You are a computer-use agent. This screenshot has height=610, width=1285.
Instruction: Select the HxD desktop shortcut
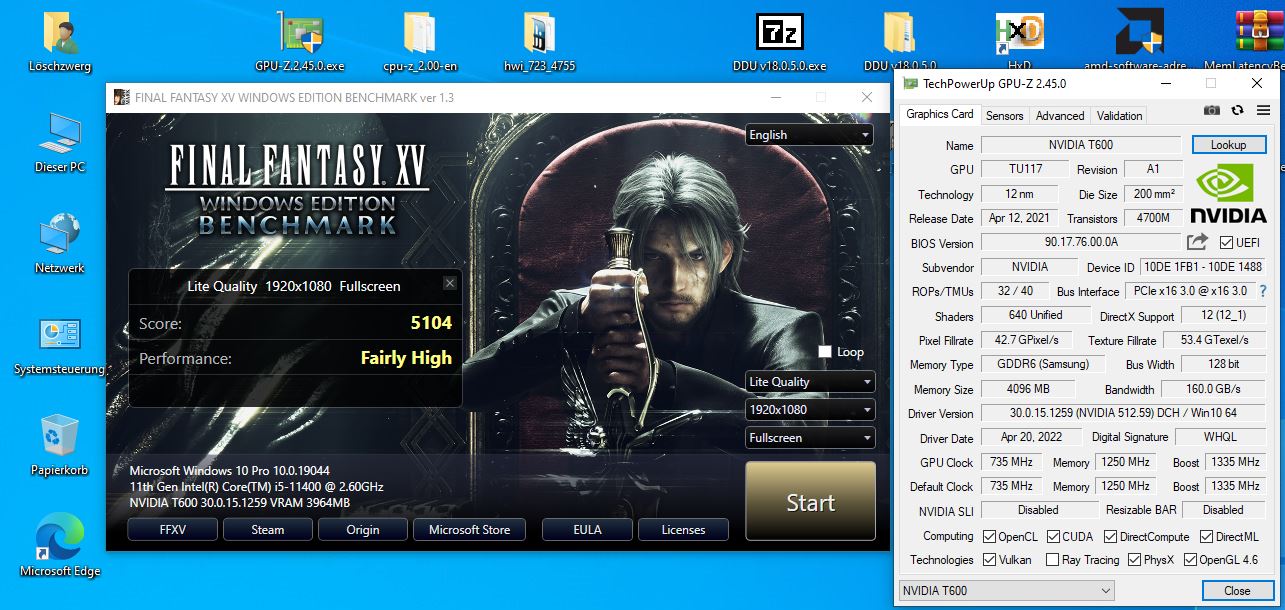[x=1019, y=43]
